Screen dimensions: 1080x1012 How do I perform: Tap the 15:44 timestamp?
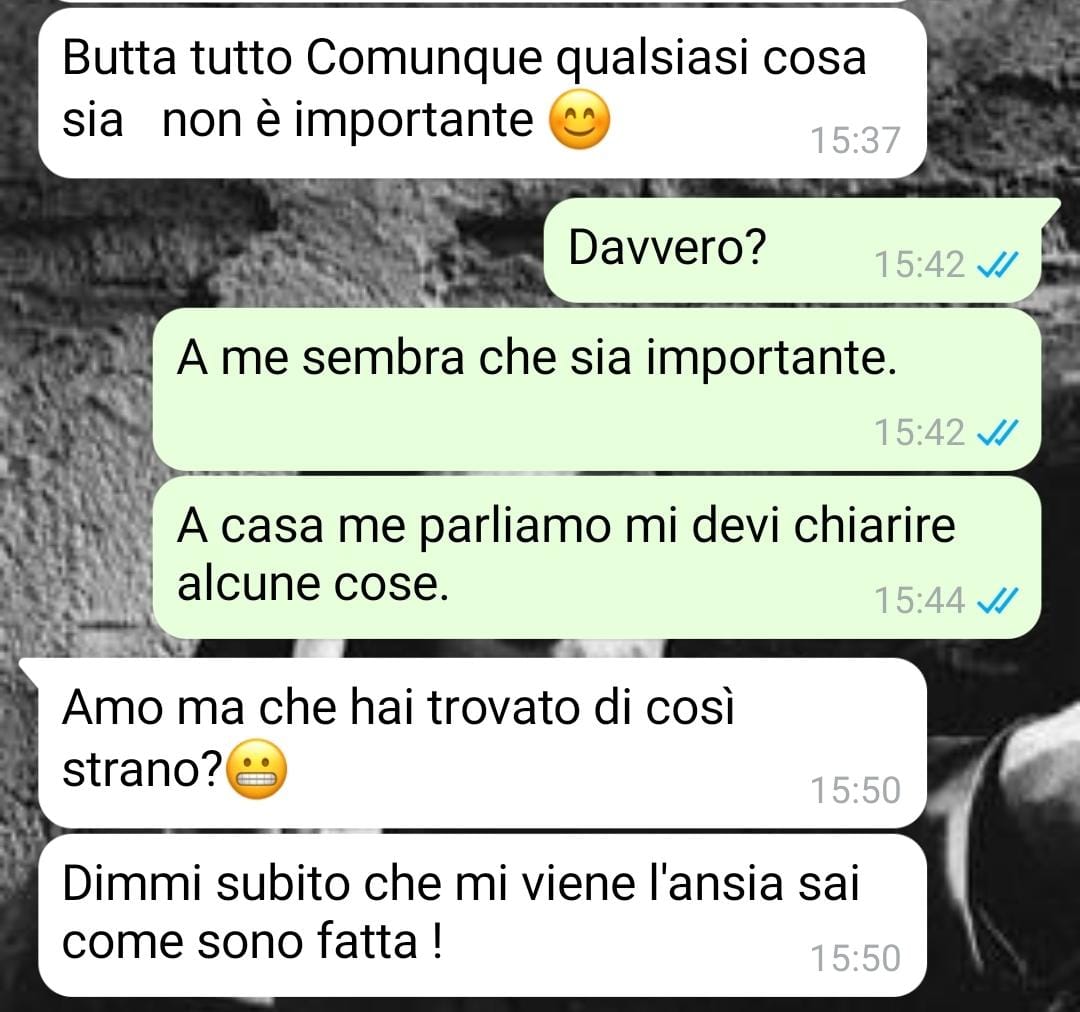[x=920, y=601]
